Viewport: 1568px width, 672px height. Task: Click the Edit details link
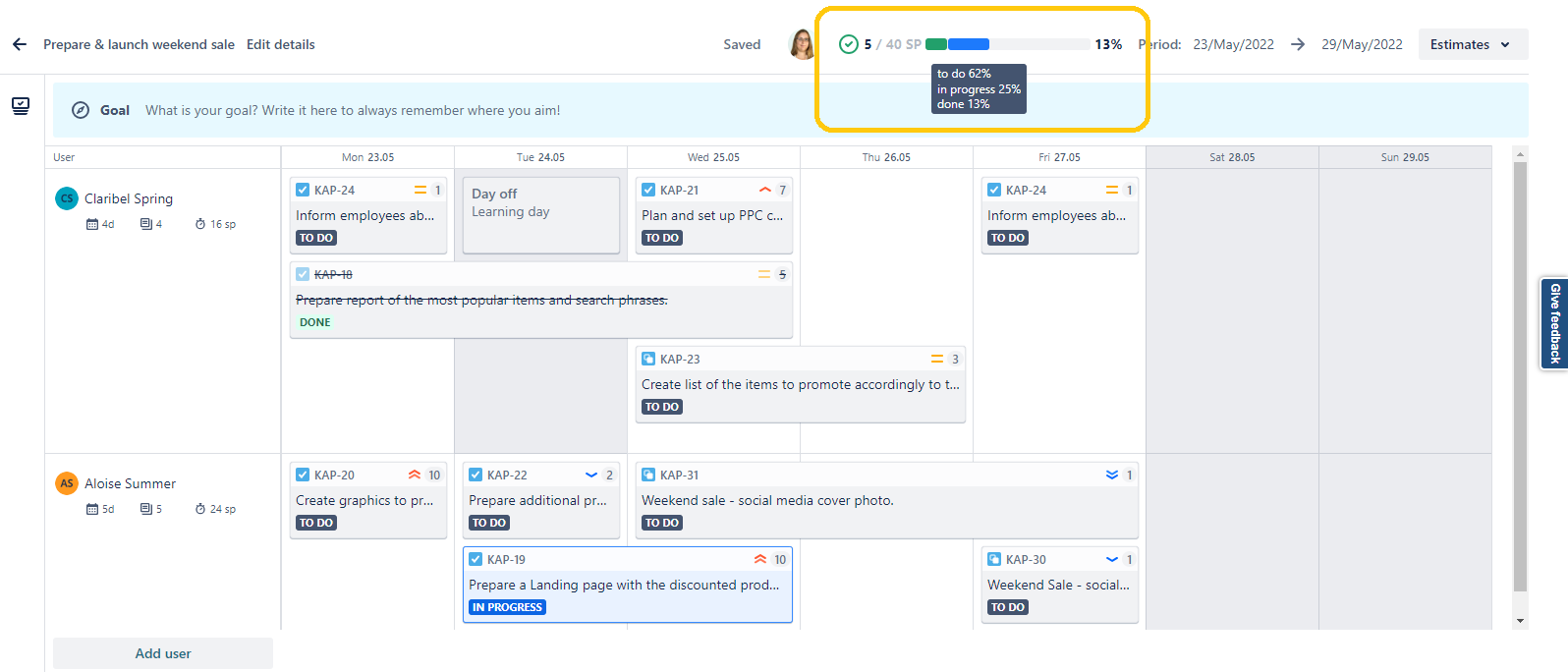click(x=281, y=44)
